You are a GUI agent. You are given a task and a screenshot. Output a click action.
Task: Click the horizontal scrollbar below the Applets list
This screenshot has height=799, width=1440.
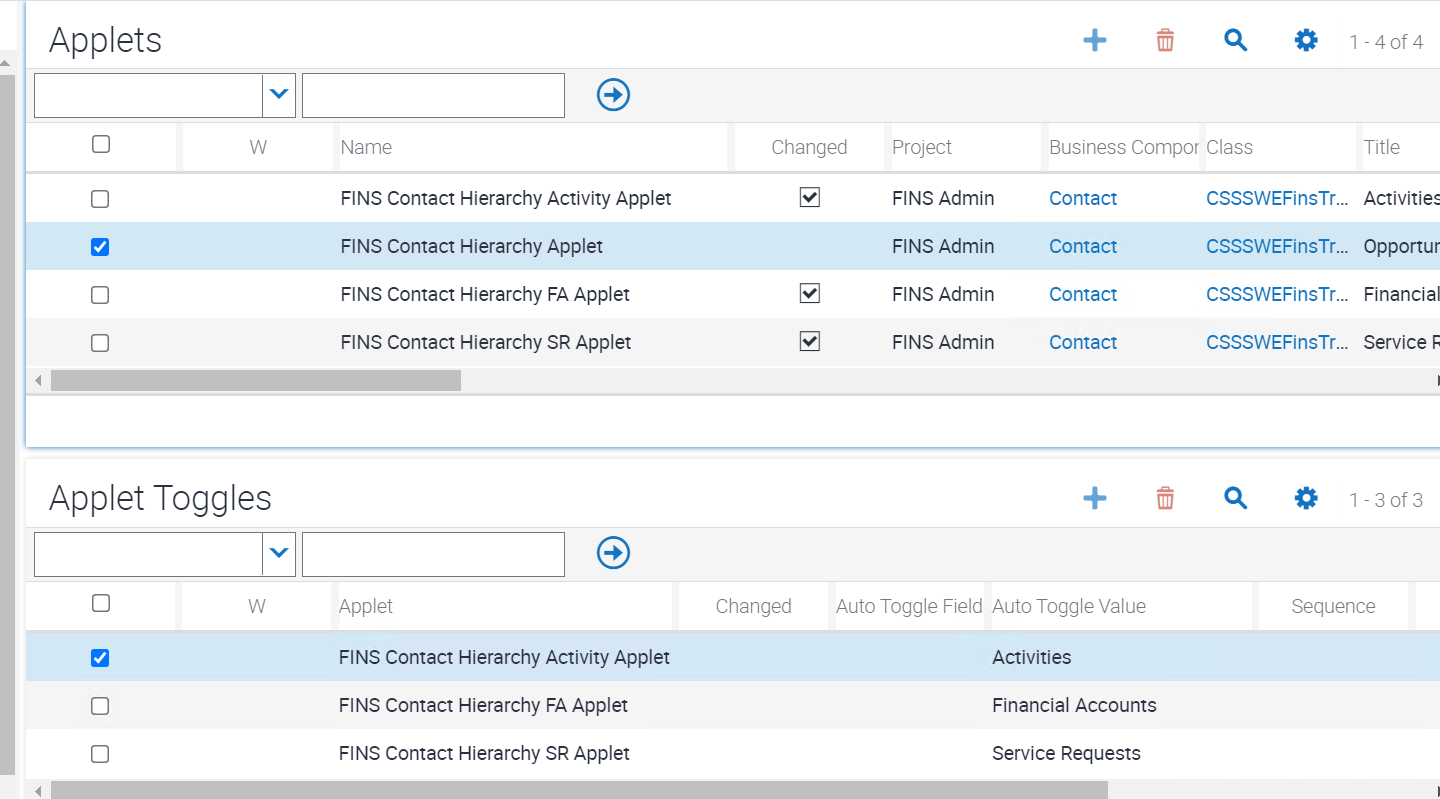coord(255,380)
